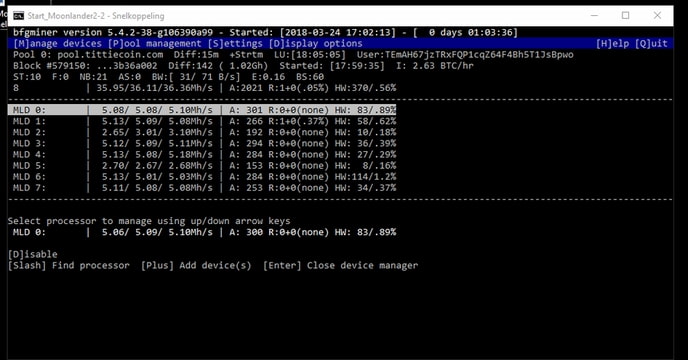
Task: Select the MLD 7 device row
Action: tap(202, 188)
